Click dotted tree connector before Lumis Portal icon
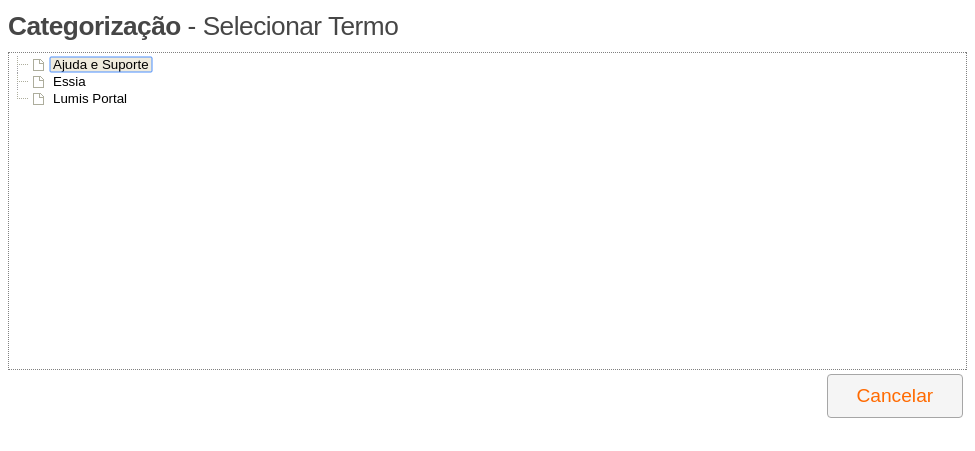This screenshot has height=451, width=975. (x=23, y=98)
